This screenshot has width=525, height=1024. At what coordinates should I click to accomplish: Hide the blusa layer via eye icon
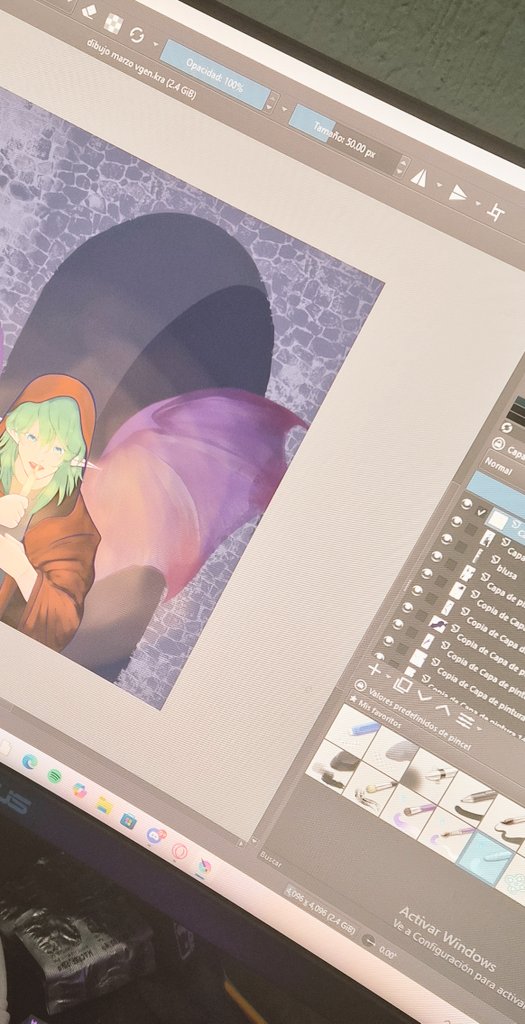pos(446,539)
